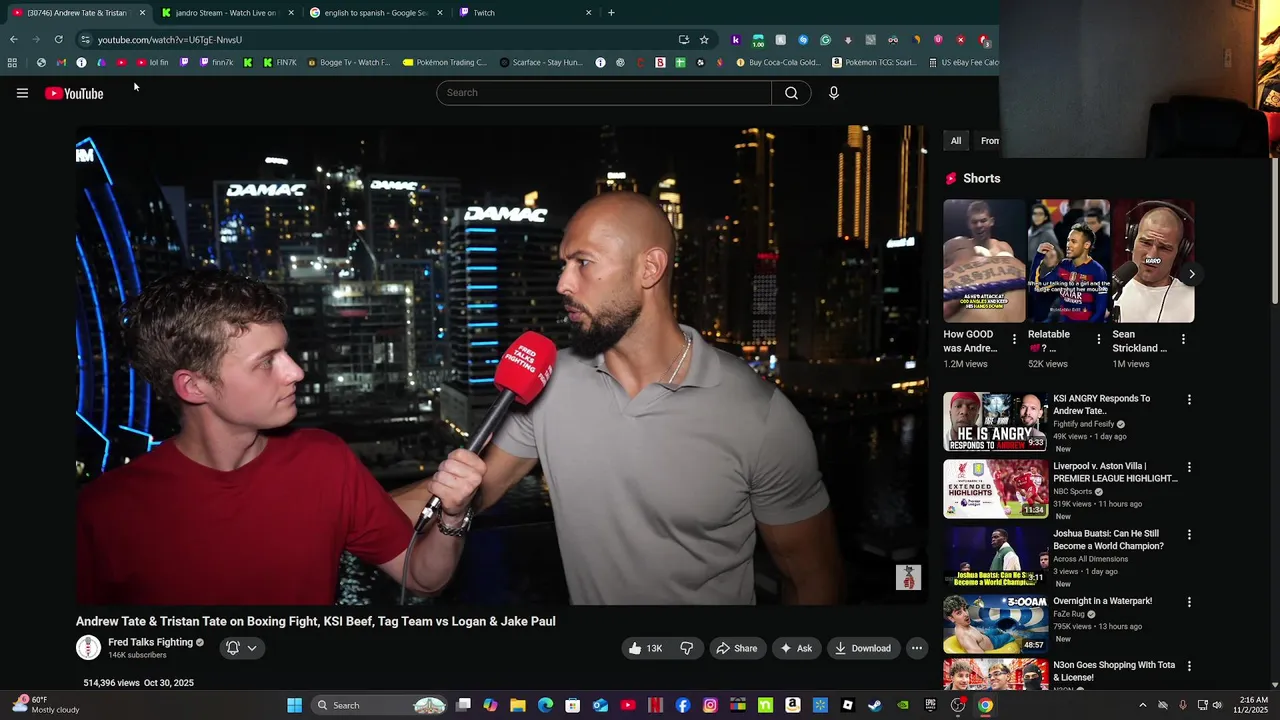Open the 'FIN7K' Kick bookmark

280,62
